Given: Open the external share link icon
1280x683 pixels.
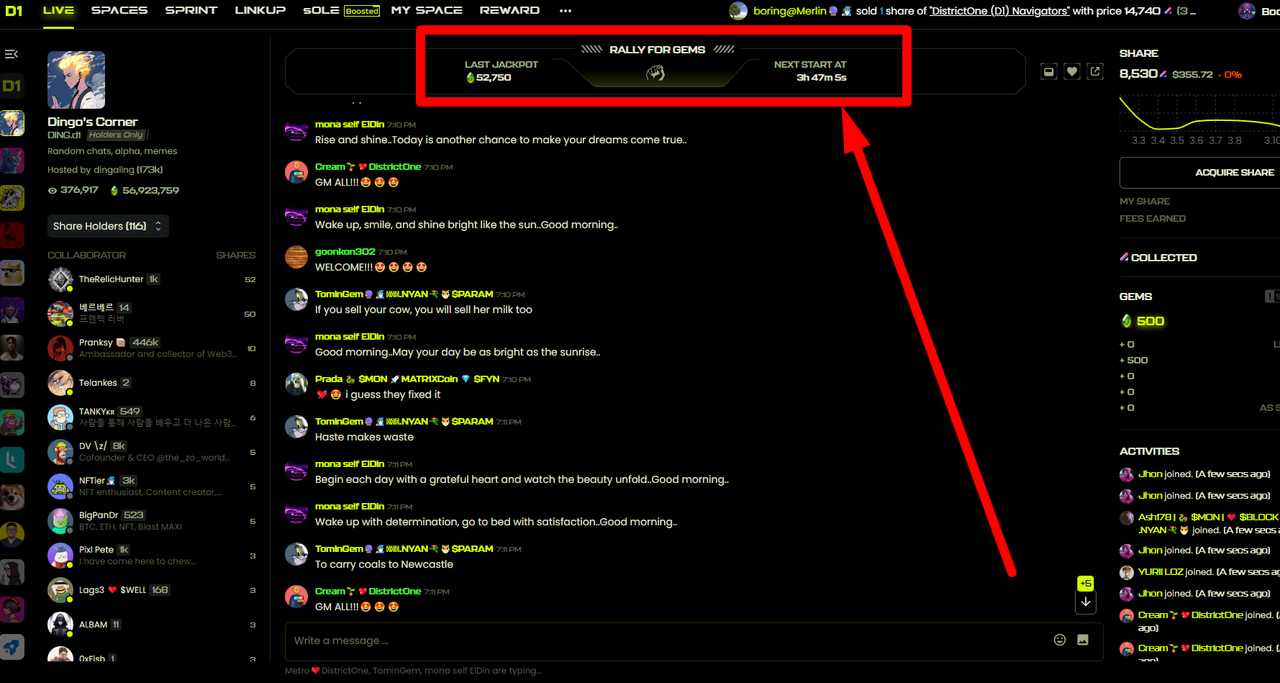Looking at the screenshot, I should pyautogui.click(x=1096, y=71).
